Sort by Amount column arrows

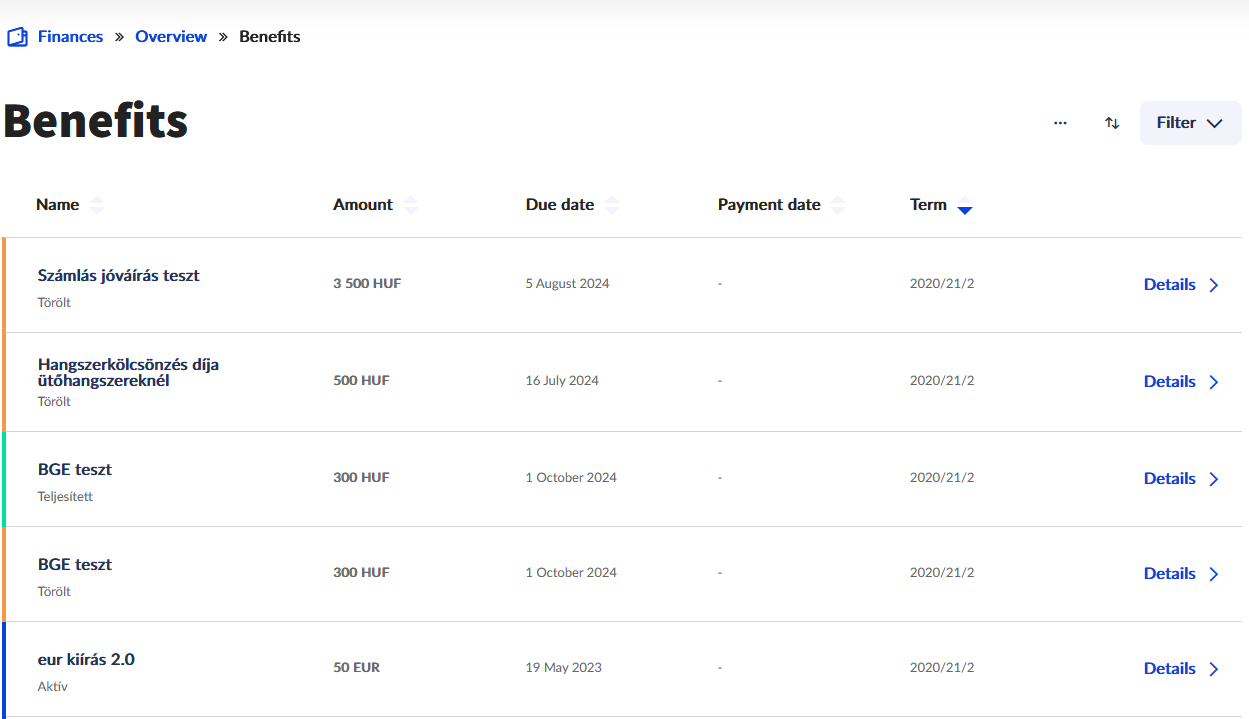pyautogui.click(x=411, y=205)
